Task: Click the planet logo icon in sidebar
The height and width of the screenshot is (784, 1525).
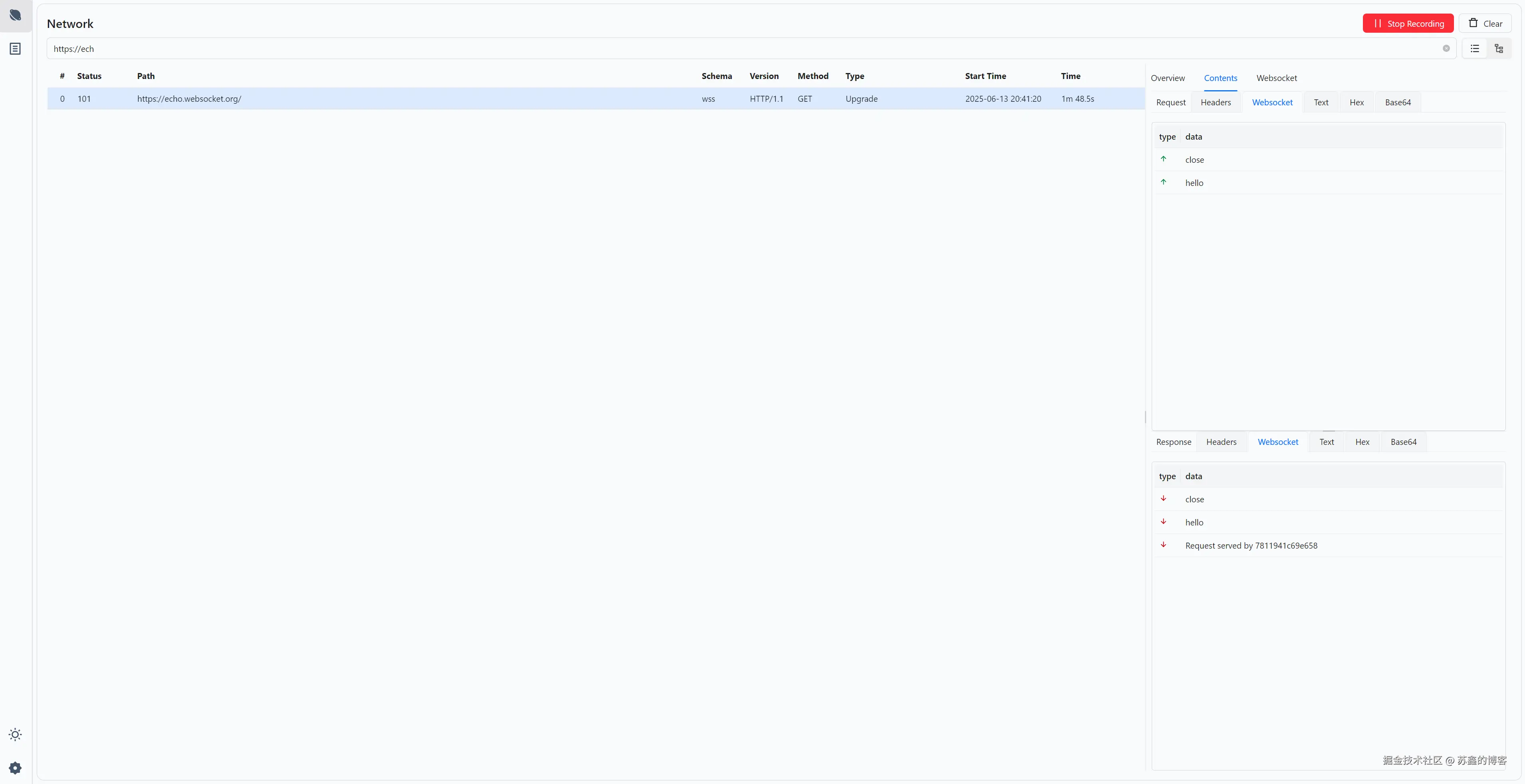Action: 16,16
